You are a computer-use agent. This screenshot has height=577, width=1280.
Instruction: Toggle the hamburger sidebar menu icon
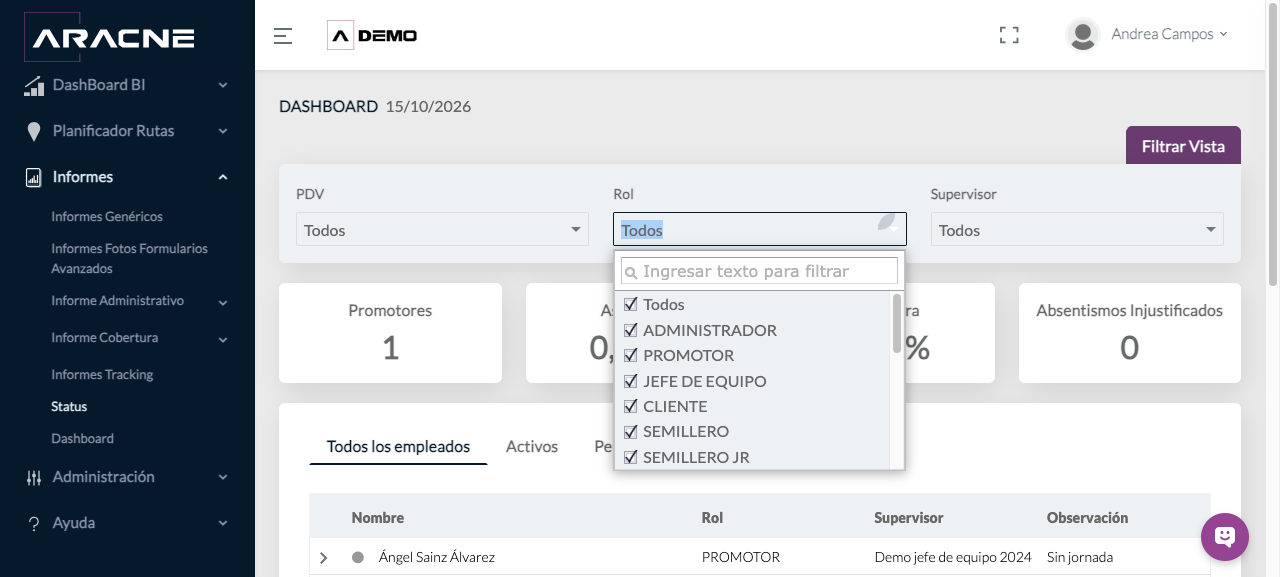point(283,36)
